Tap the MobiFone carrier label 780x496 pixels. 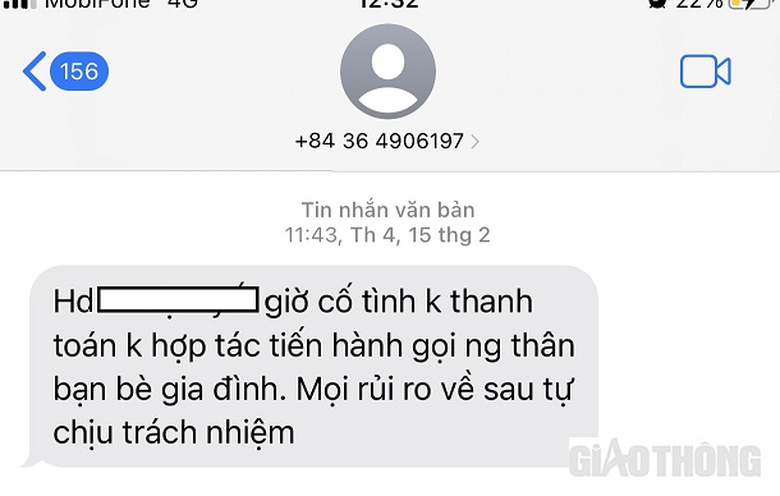[x=98, y=4]
